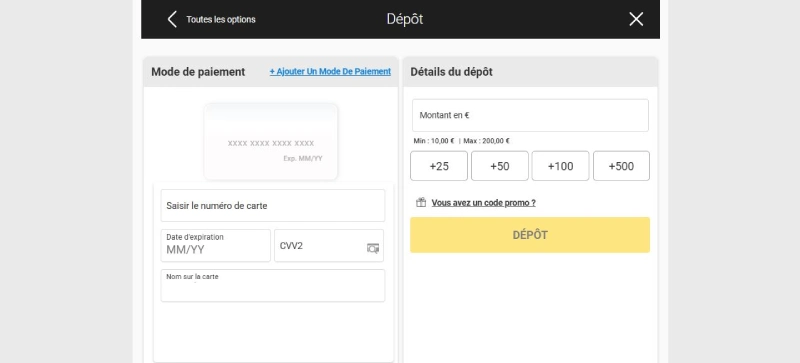
Task: Add +500 to deposit amount
Action: tap(621, 166)
